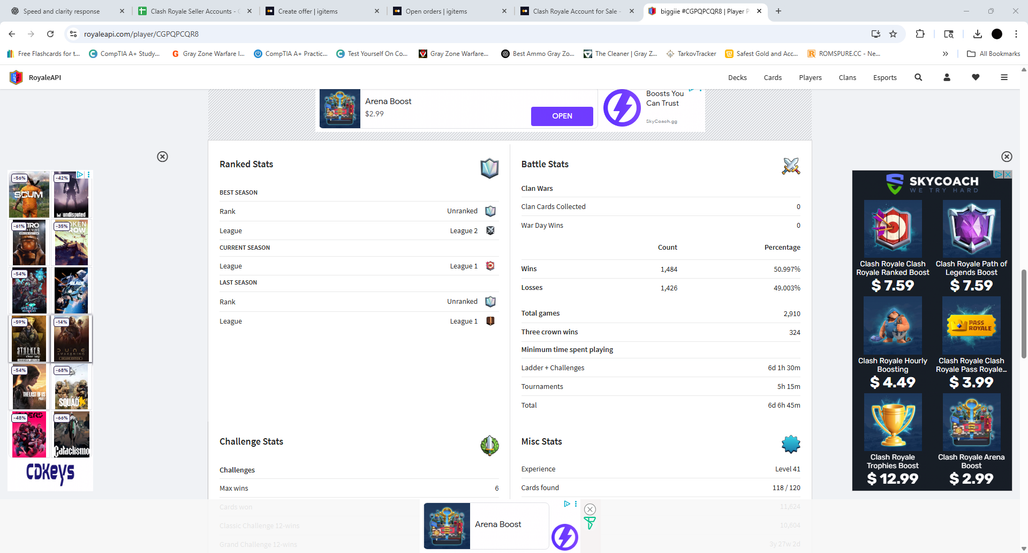Click the Ranked Stats shield icon
The image size is (1028, 553).
tap(489, 168)
